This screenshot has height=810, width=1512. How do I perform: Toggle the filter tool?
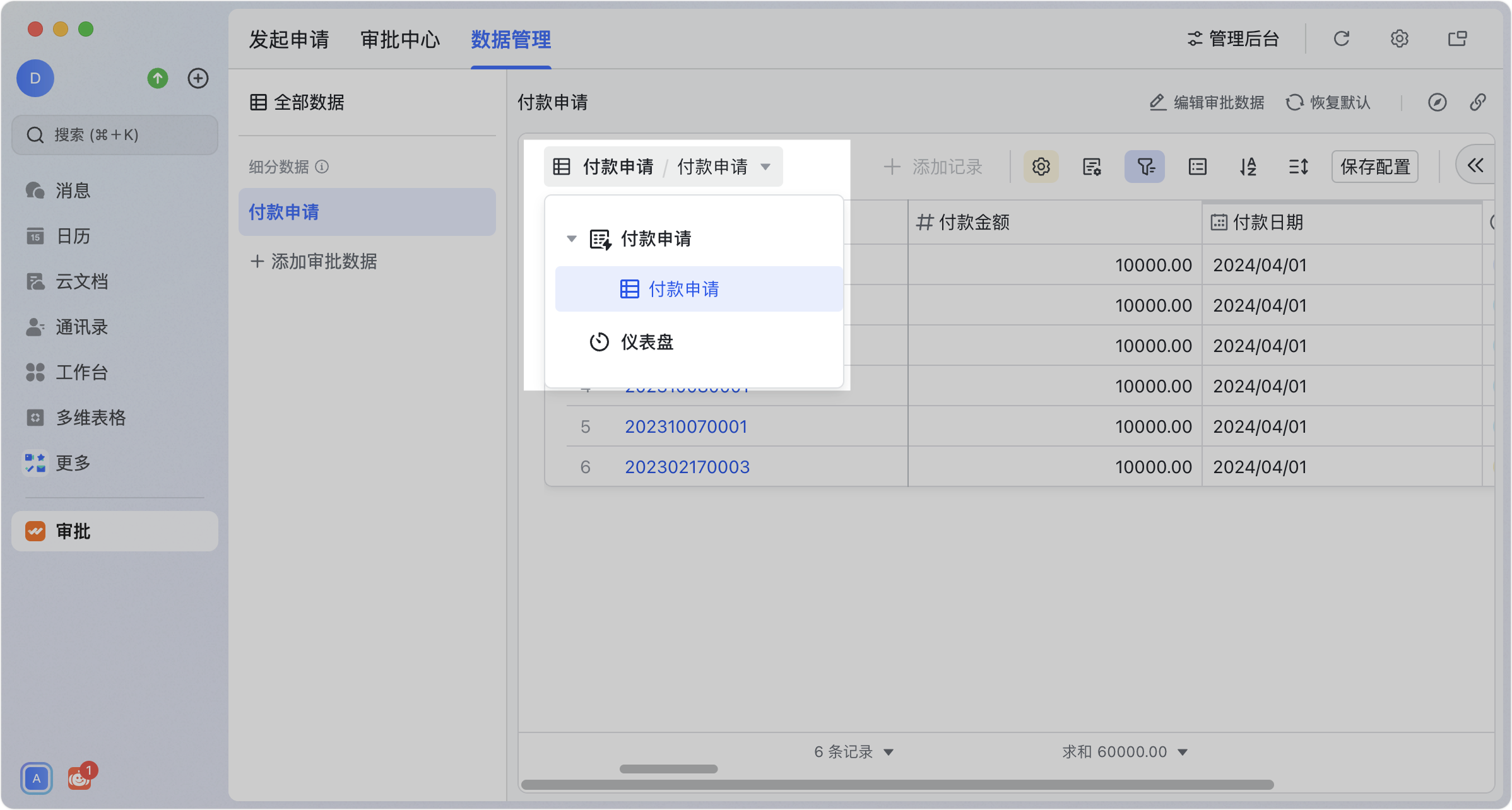click(x=1145, y=167)
